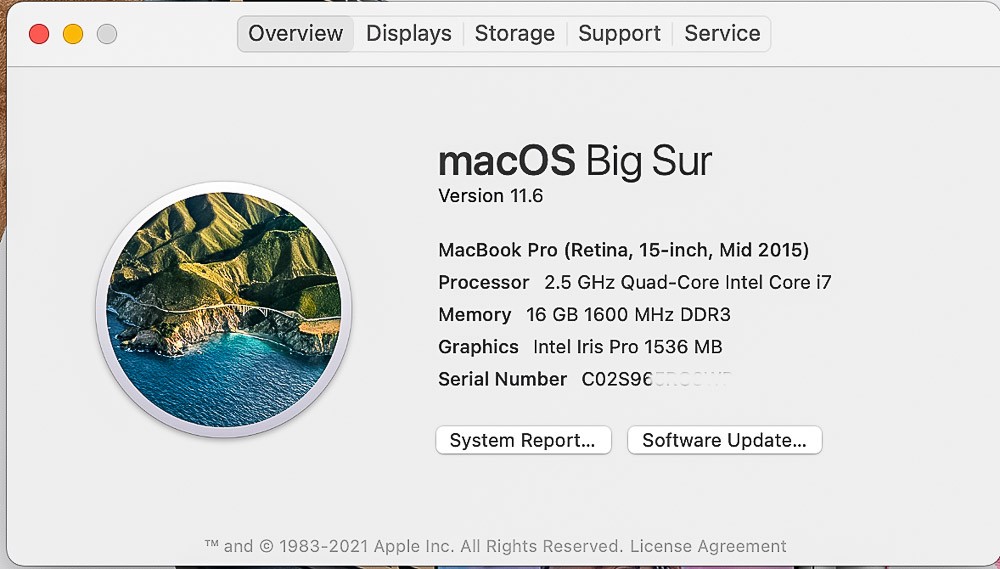Select the Storage tab

514,34
